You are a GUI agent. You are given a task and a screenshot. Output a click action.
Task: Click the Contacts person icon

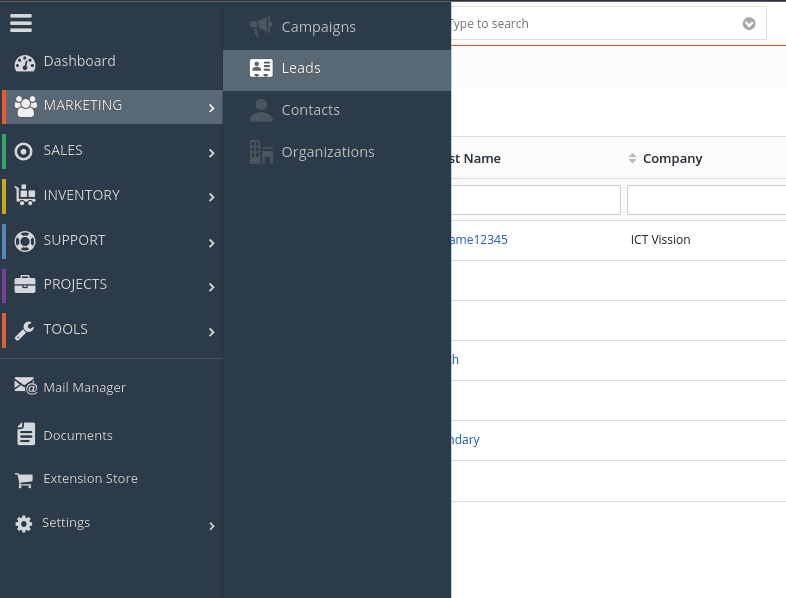261,110
